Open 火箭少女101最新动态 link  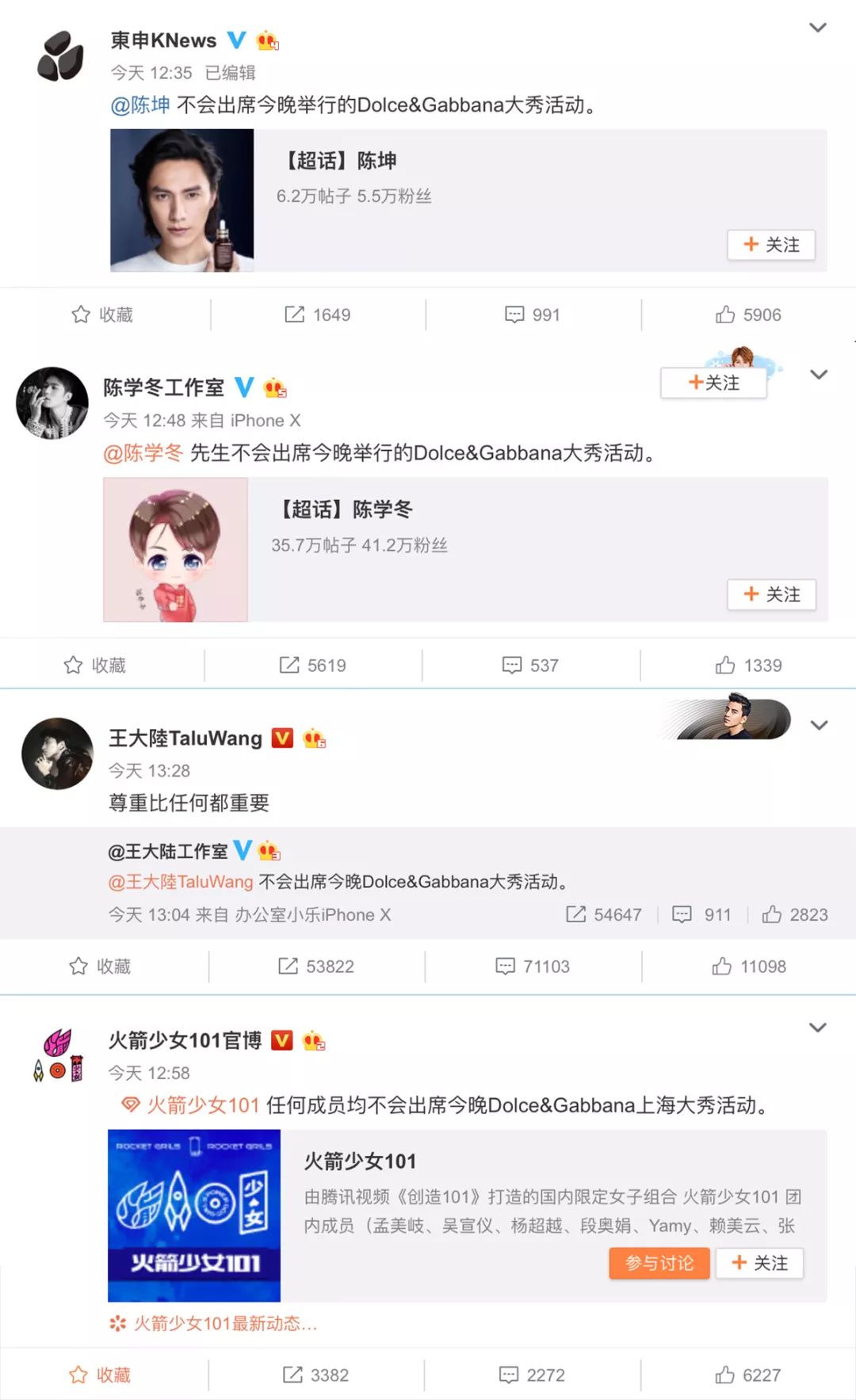(x=213, y=1323)
